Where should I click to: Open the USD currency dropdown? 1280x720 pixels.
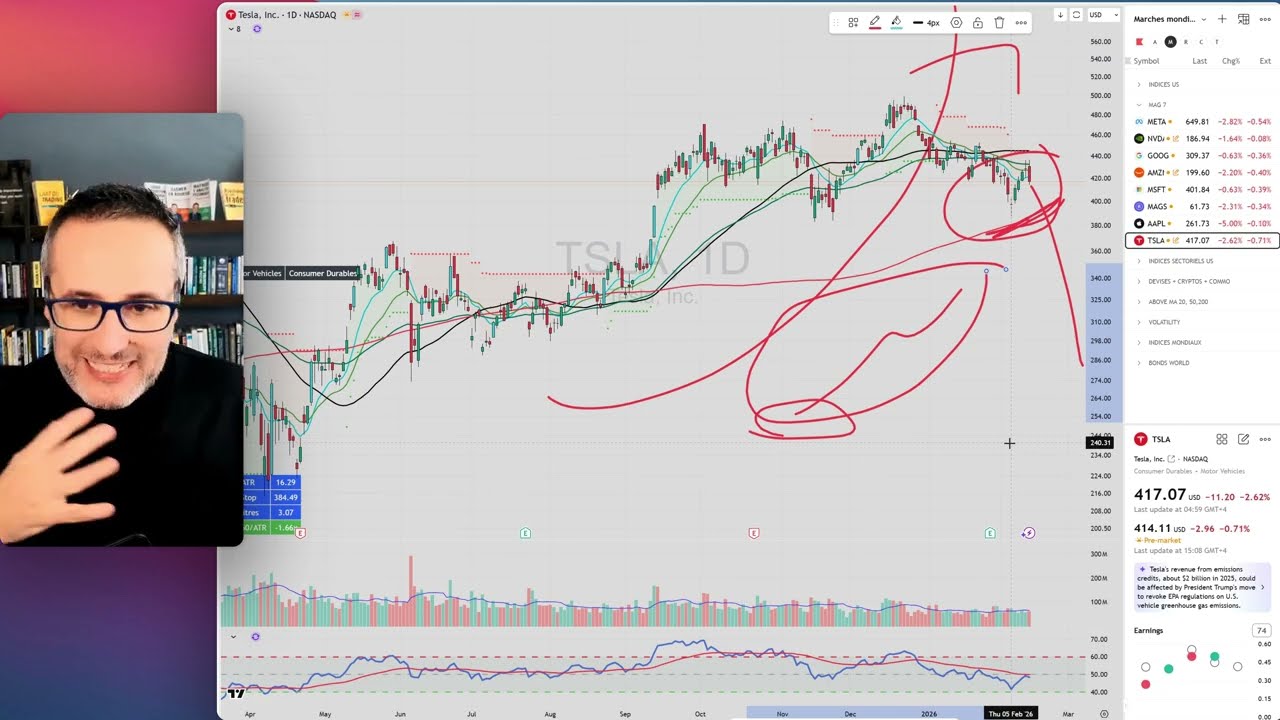tap(1102, 15)
